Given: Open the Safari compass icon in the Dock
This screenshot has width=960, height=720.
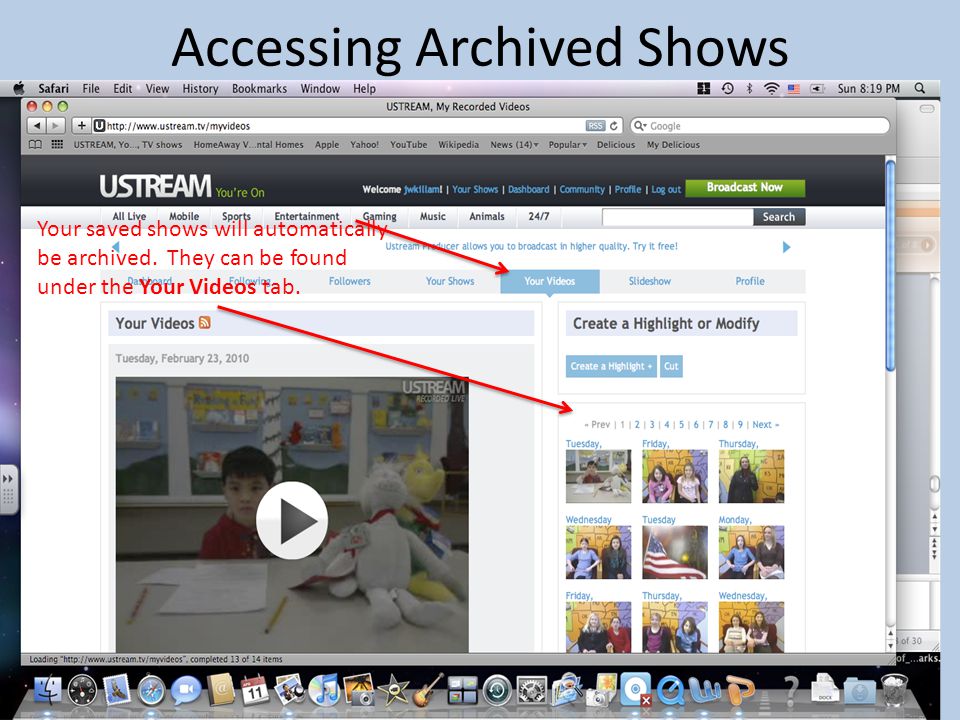Looking at the screenshot, I should click(x=151, y=691).
